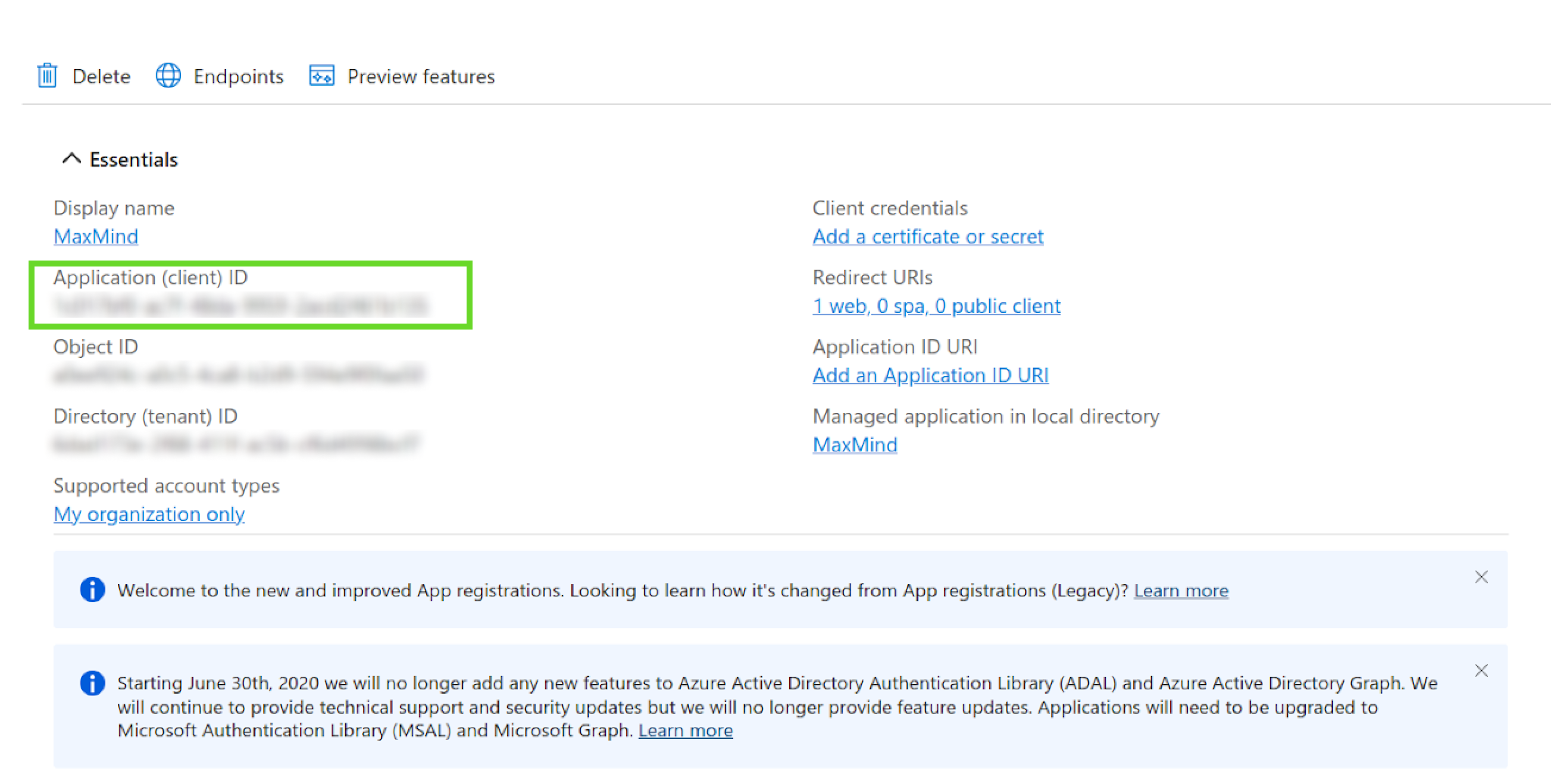The width and height of the screenshot is (1551, 784).
Task: Open the Delete toolbar command
Action: tap(101, 76)
